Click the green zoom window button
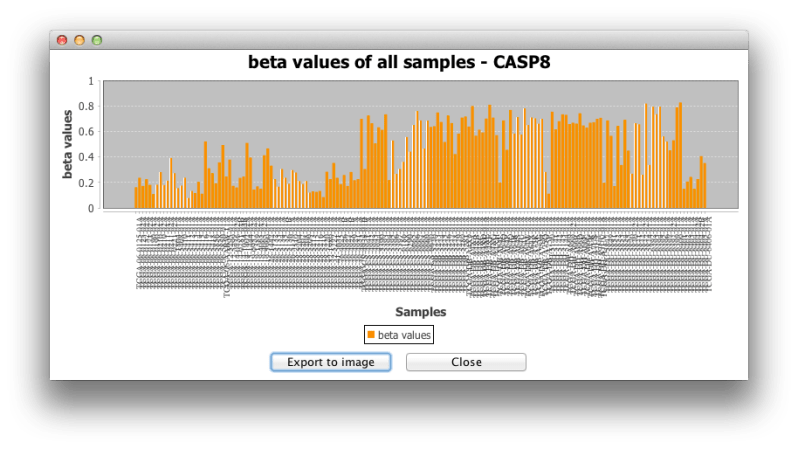The image size is (798, 449). 97,40
